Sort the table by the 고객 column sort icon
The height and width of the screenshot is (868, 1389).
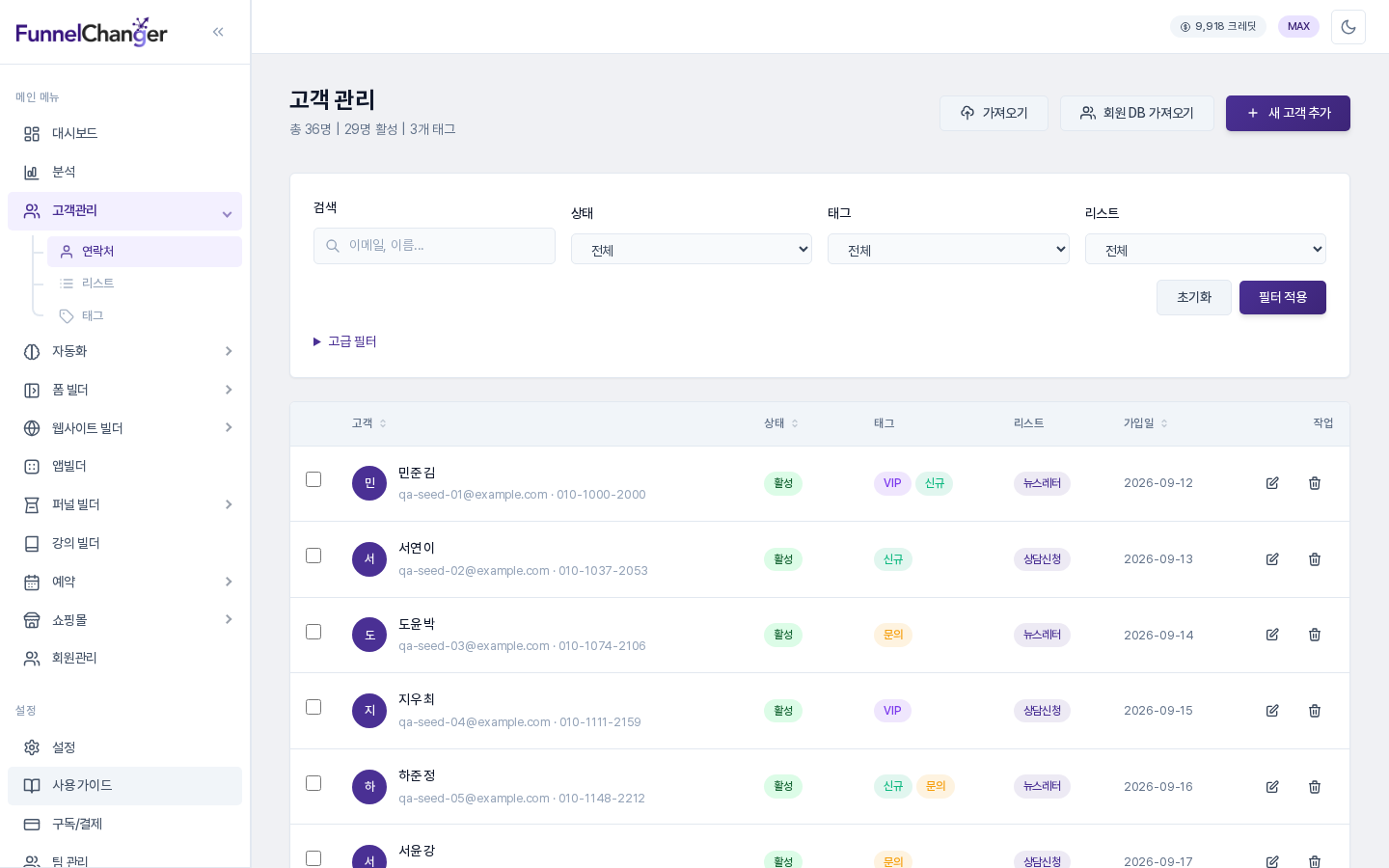tap(383, 423)
